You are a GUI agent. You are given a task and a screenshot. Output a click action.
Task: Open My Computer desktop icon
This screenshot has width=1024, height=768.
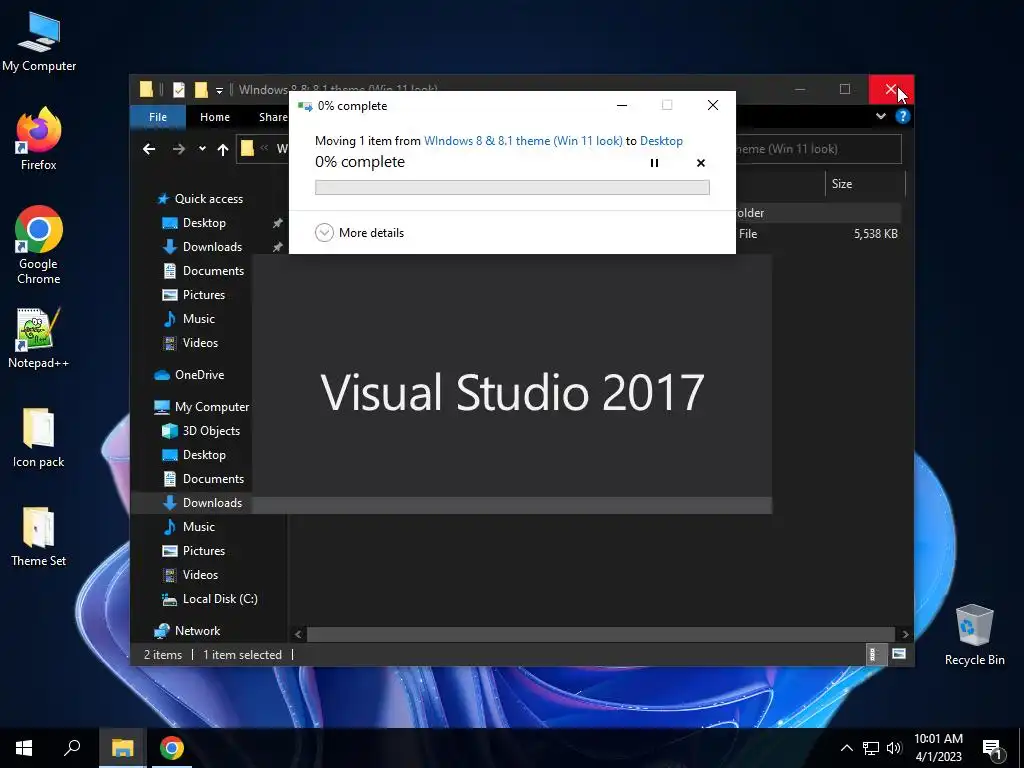[39, 42]
